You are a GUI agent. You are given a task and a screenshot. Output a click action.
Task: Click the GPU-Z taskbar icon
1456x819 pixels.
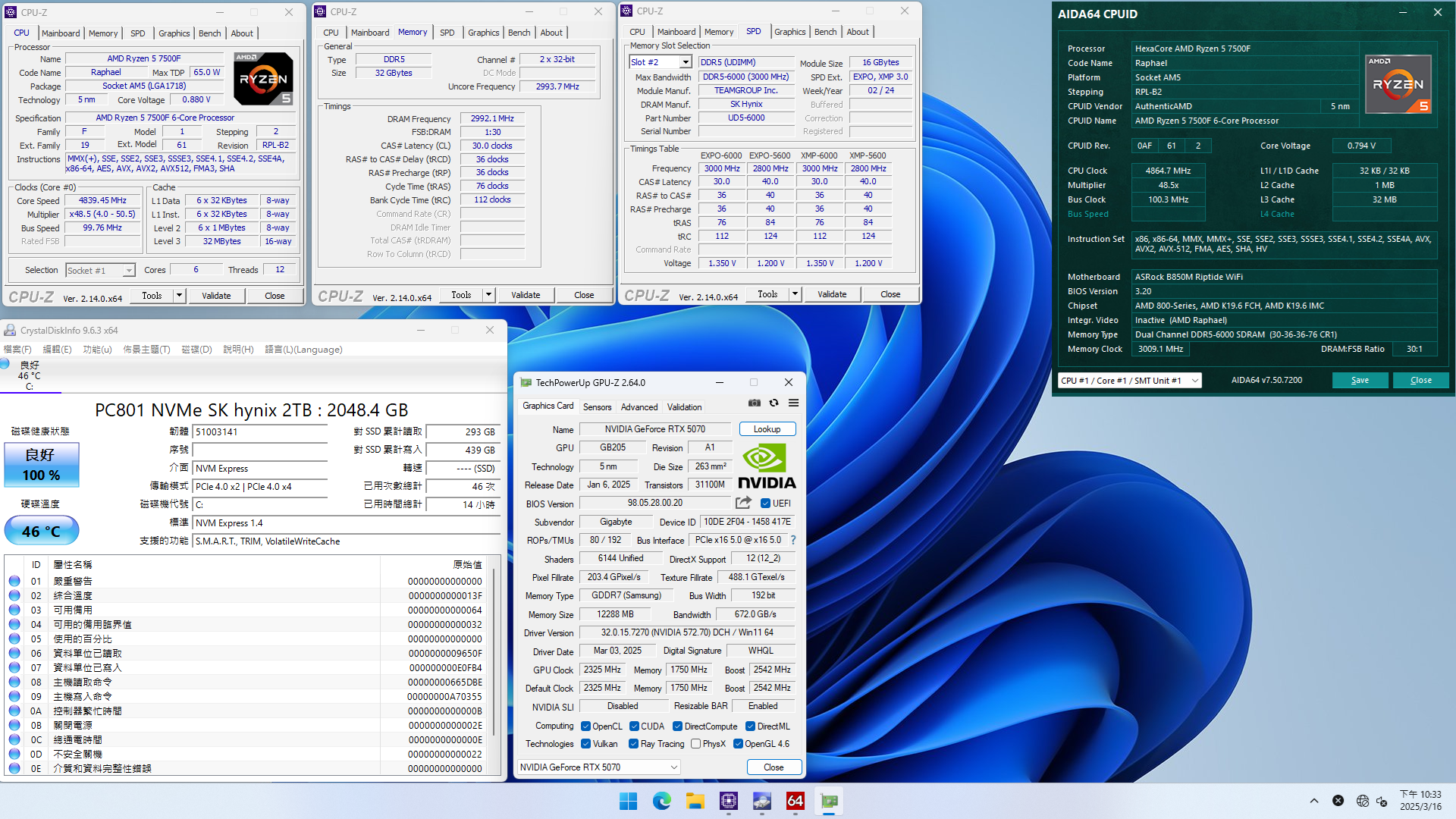(x=828, y=801)
